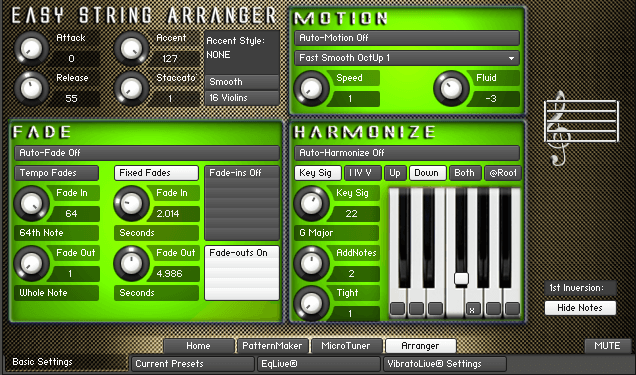Click the Key Sig knob
The width and height of the screenshot is (636, 375).
[311, 204]
